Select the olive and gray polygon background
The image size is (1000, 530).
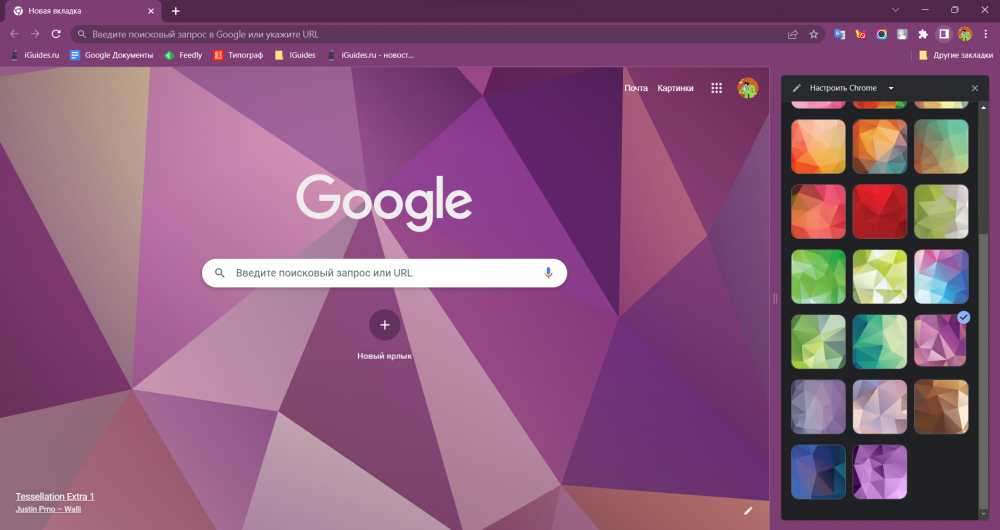pyautogui.click(x=941, y=212)
